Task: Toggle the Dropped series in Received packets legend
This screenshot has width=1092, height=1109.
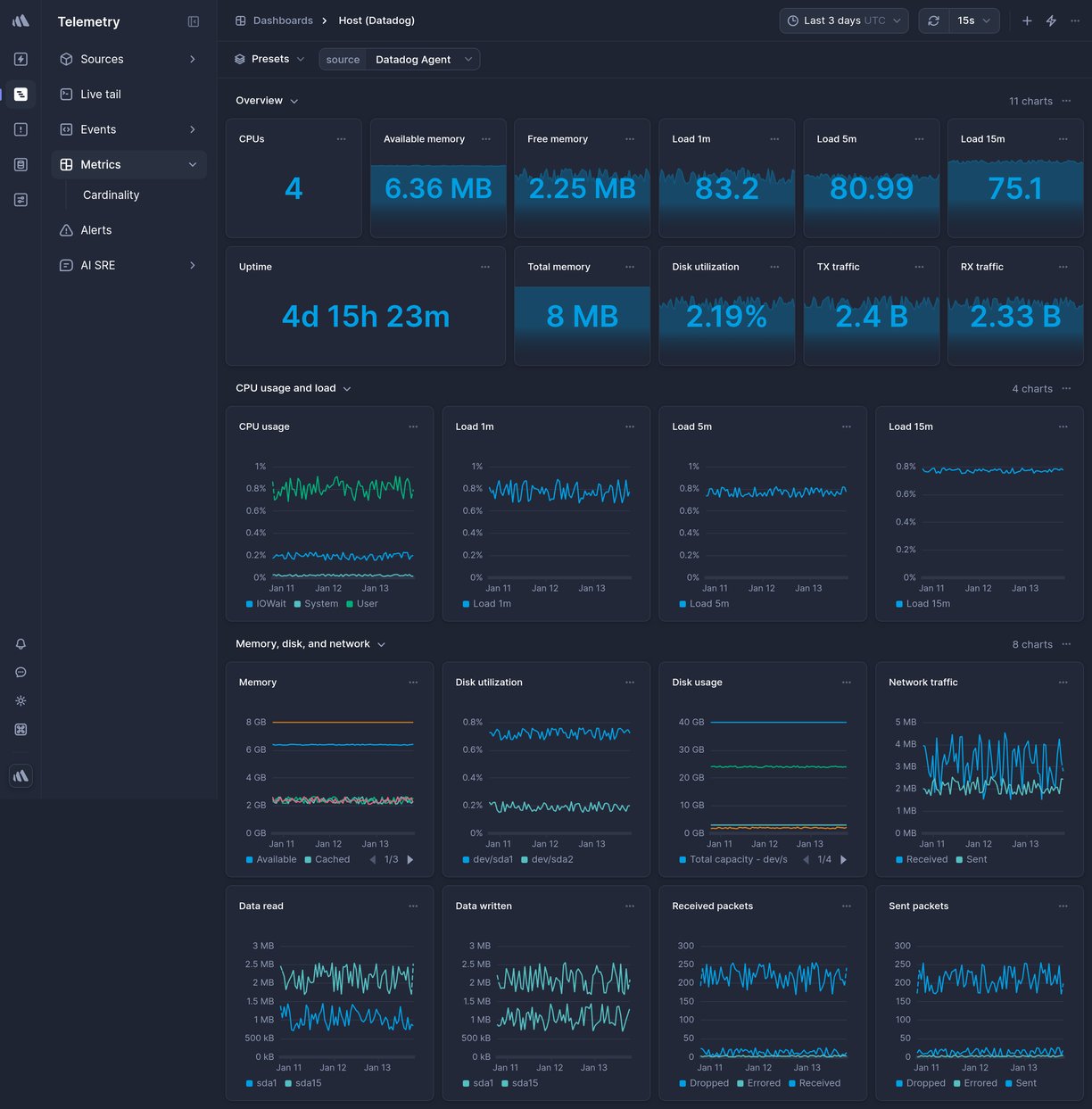Action: [x=705, y=1082]
